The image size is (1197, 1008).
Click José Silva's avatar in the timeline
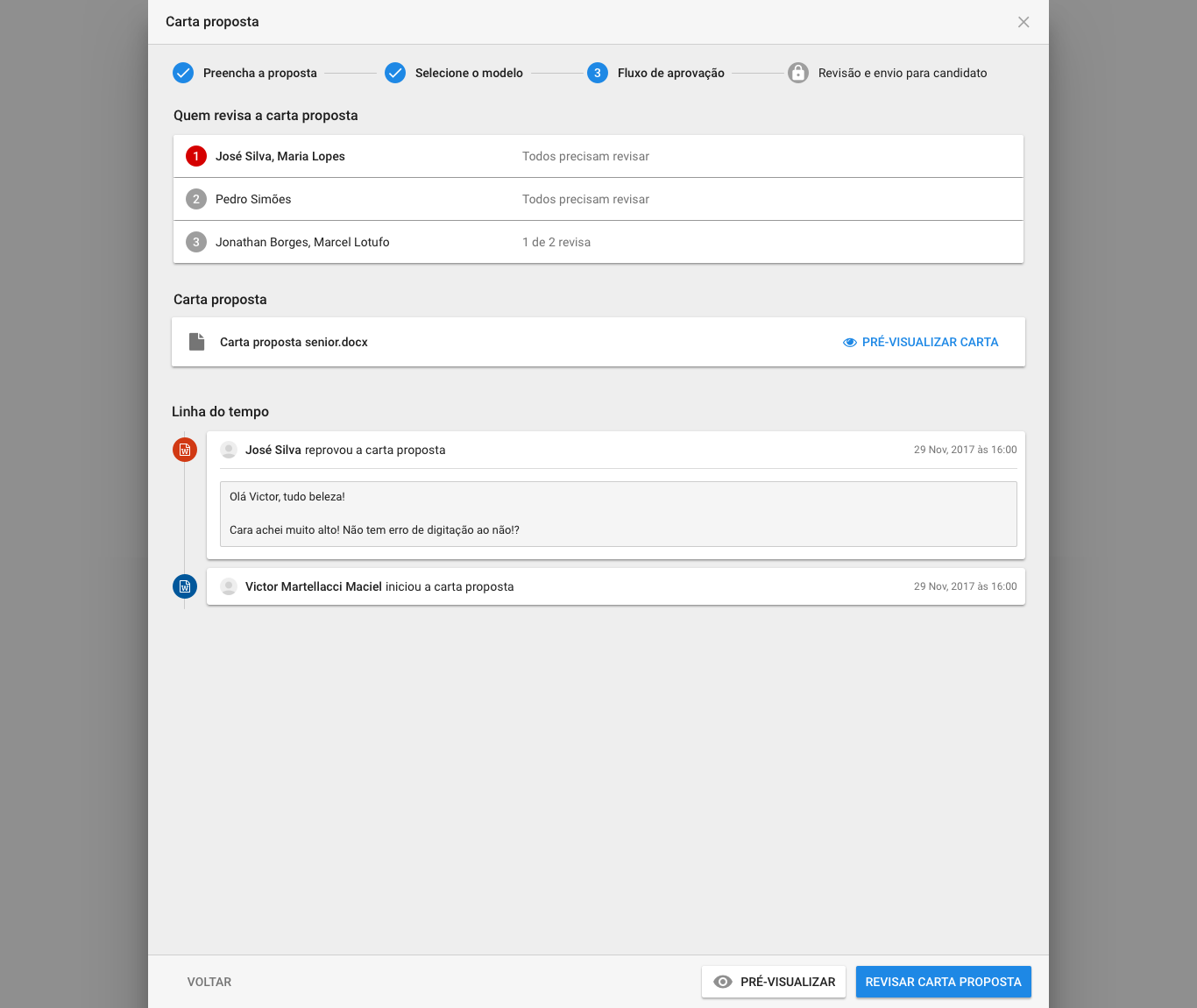[229, 450]
